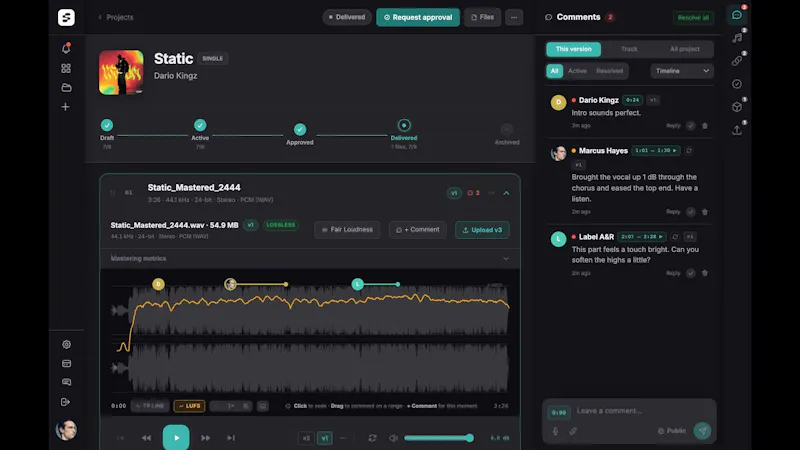
Task: Delete Label A&R's comment with trash icon
Action: (x=705, y=273)
